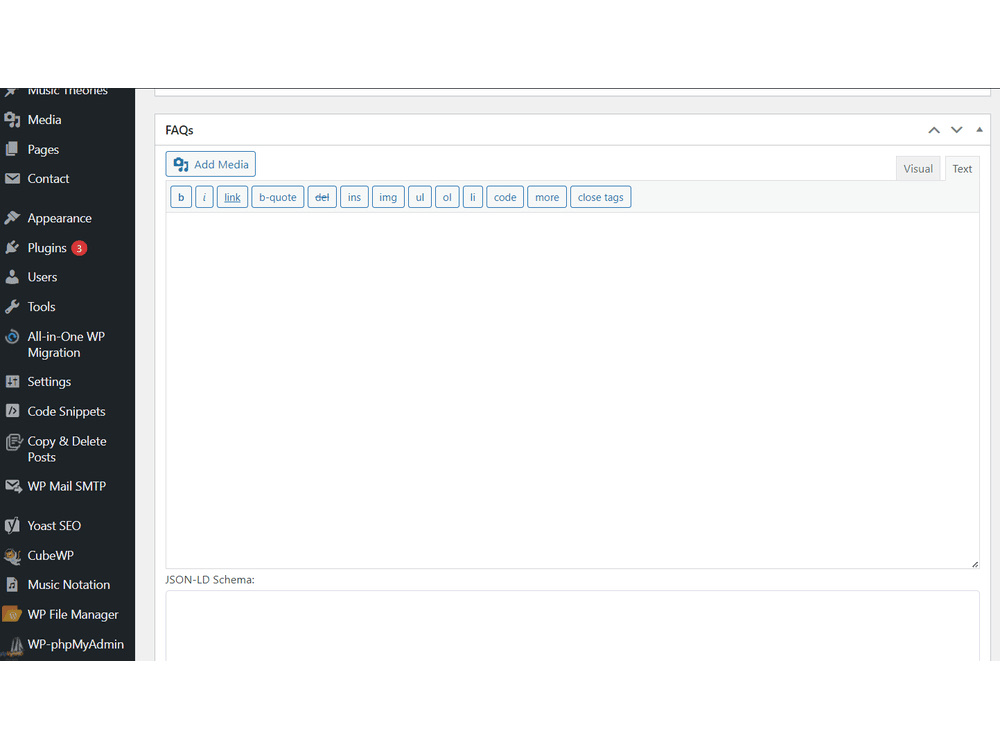1000x750 pixels.
Task: Click Add Media button
Action: (x=210, y=164)
